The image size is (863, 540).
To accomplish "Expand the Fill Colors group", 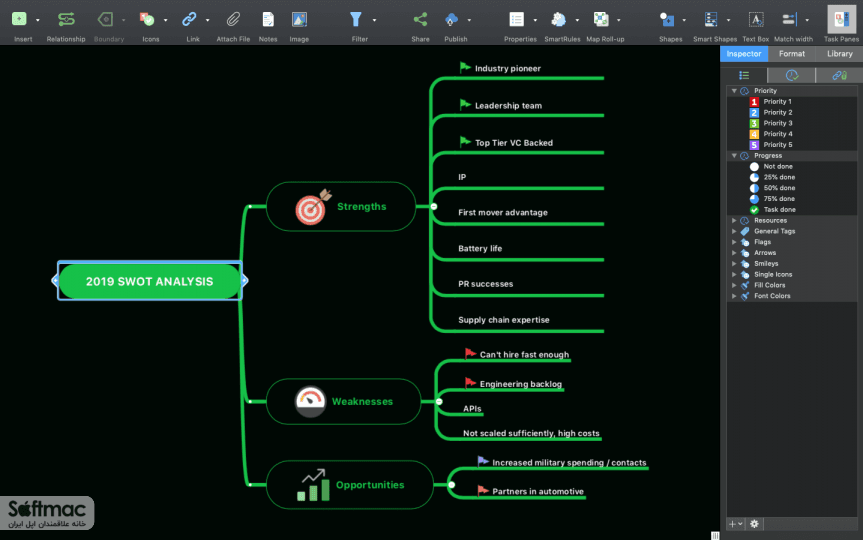I will (734, 285).
